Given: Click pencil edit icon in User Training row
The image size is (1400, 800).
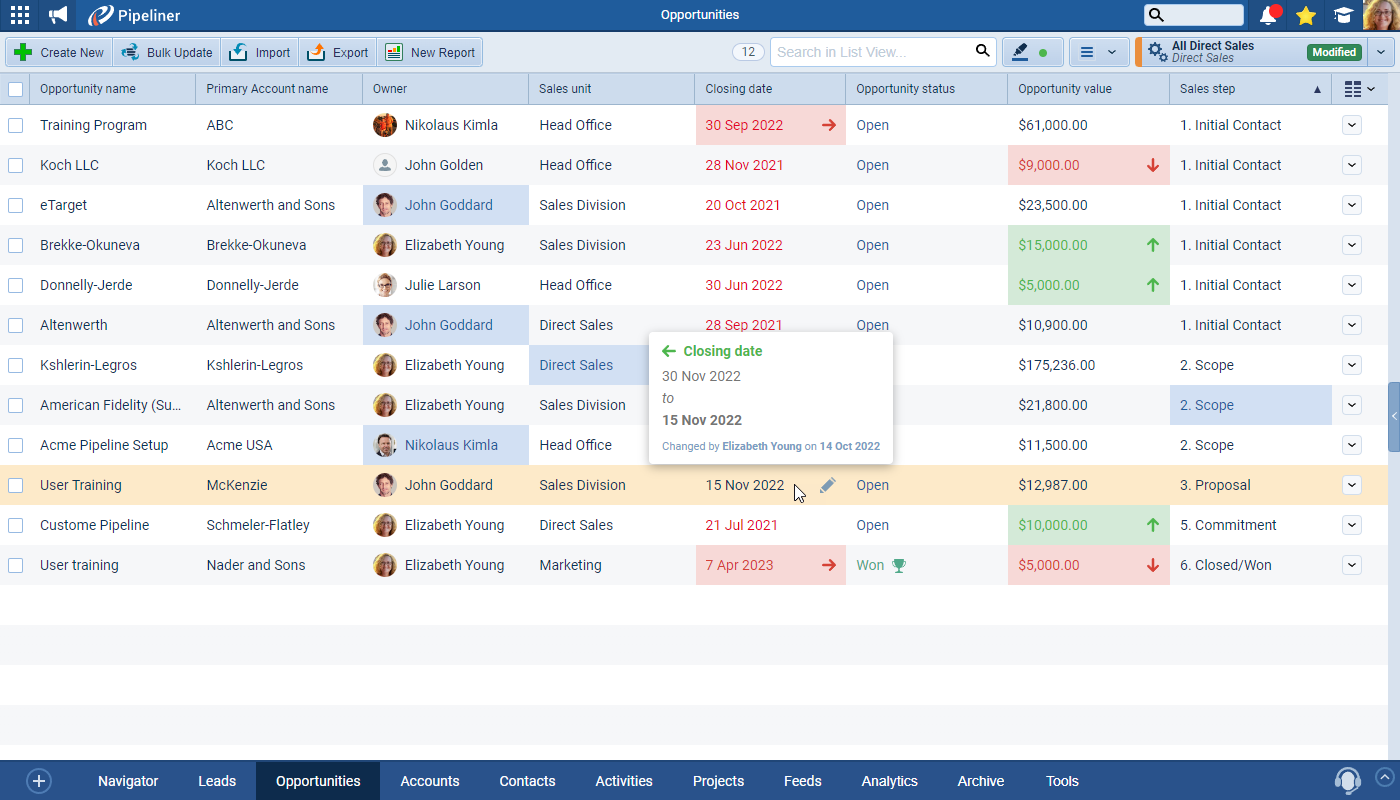Looking at the screenshot, I should coord(827,485).
